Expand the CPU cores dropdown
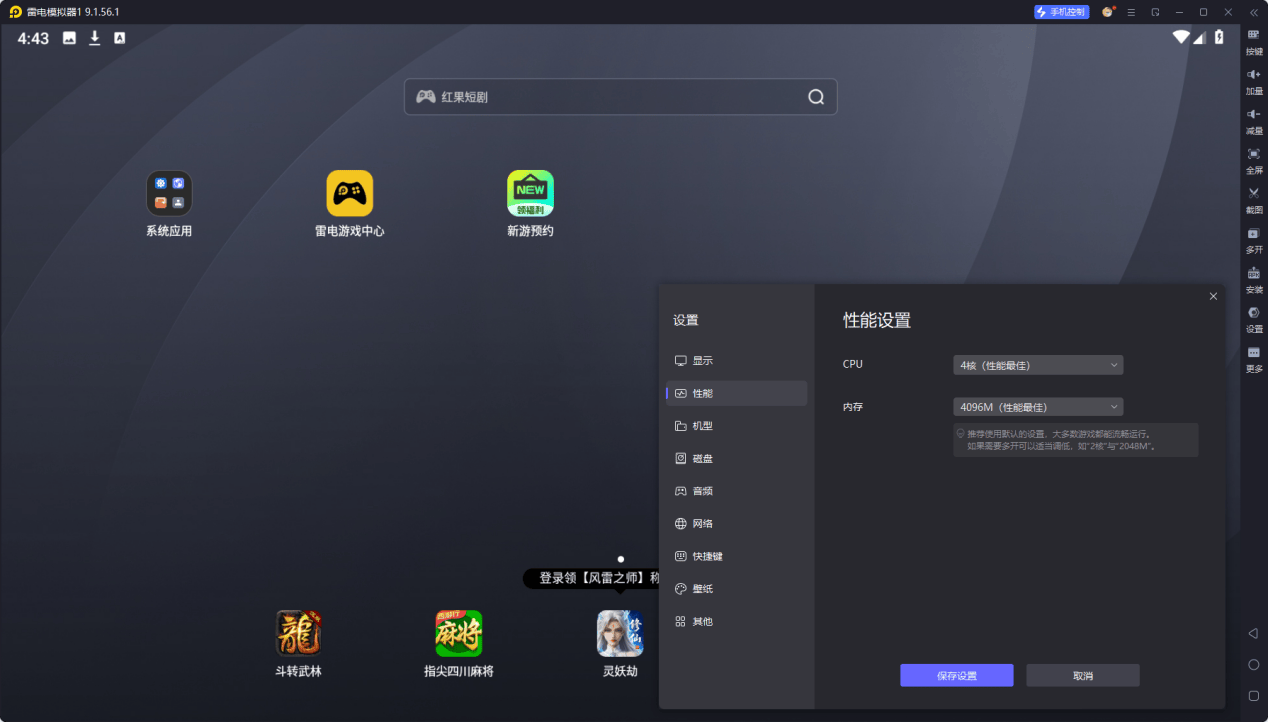1268x722 pixels. 1038,365
